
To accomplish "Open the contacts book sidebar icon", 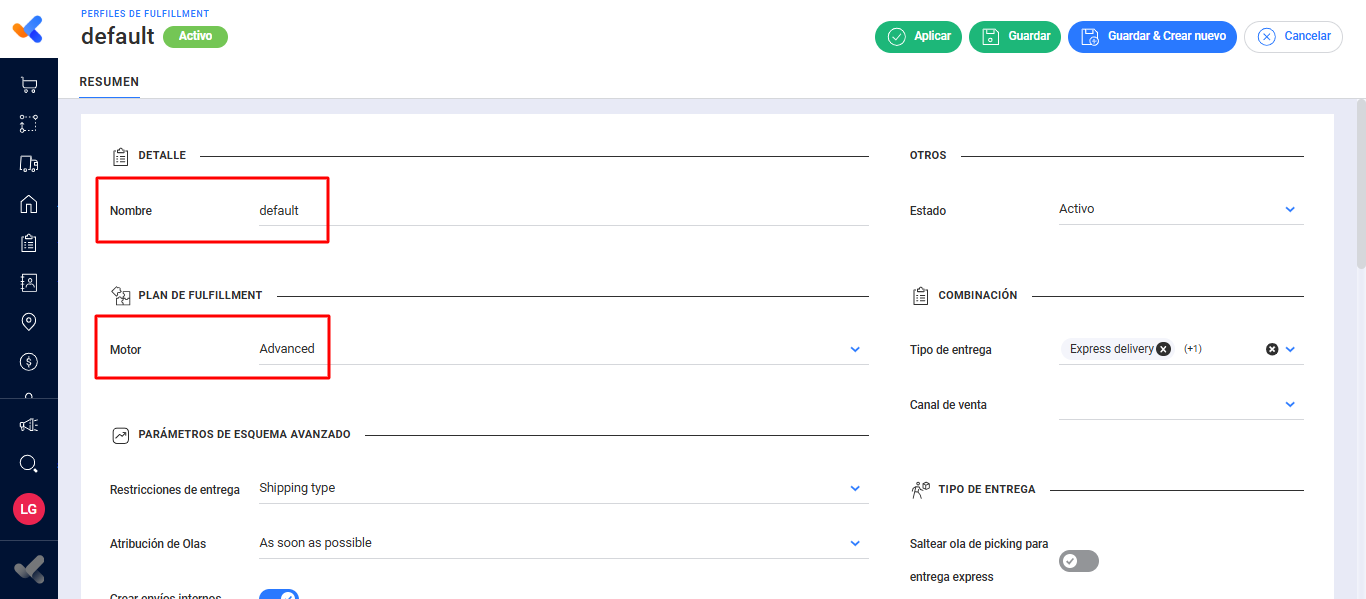I will 29,282.
